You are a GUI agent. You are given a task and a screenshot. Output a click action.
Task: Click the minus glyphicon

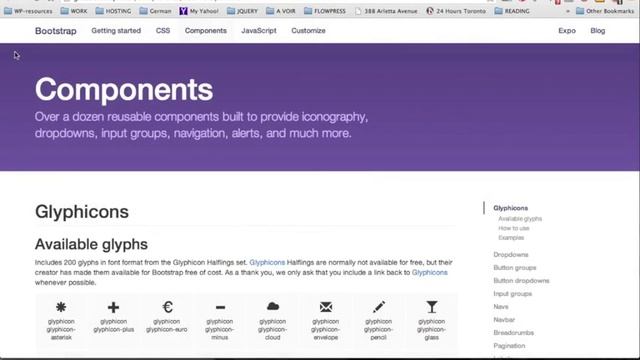coord(220,307)
